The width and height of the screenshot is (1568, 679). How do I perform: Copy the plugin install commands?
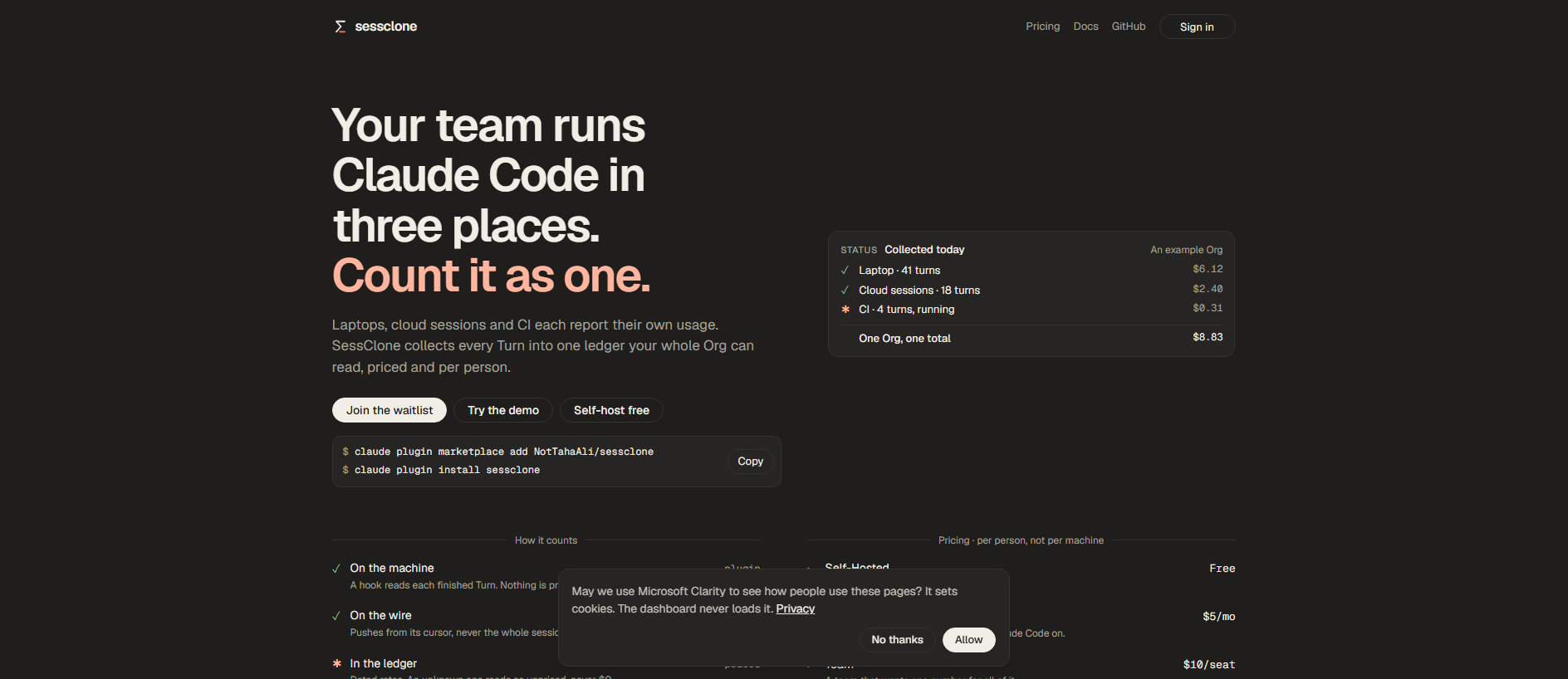(x=750, y=462)
